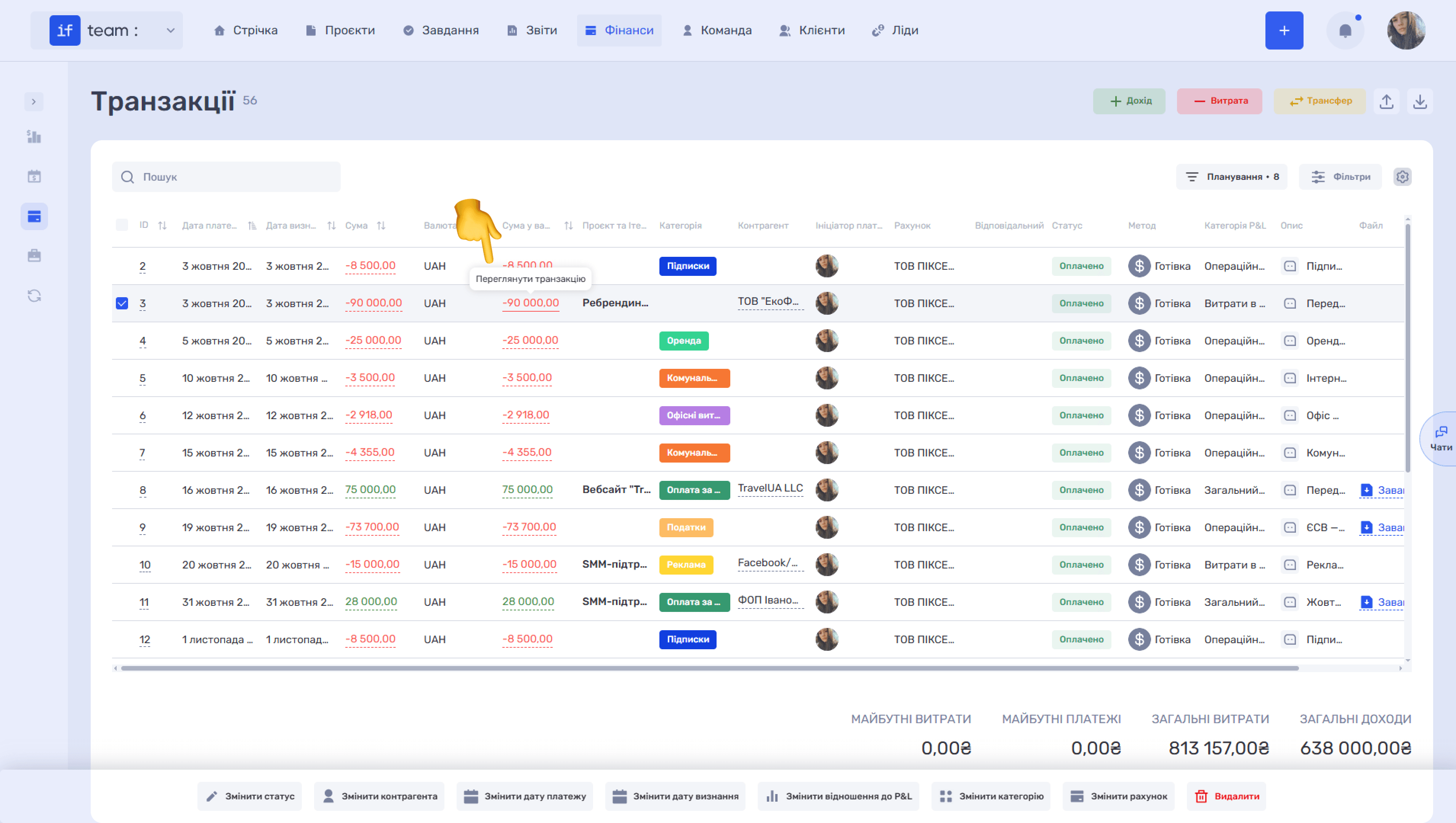Open the sidebar transactions card icon
Screen dimensions: 1456x823
click(x=34, y=216)
